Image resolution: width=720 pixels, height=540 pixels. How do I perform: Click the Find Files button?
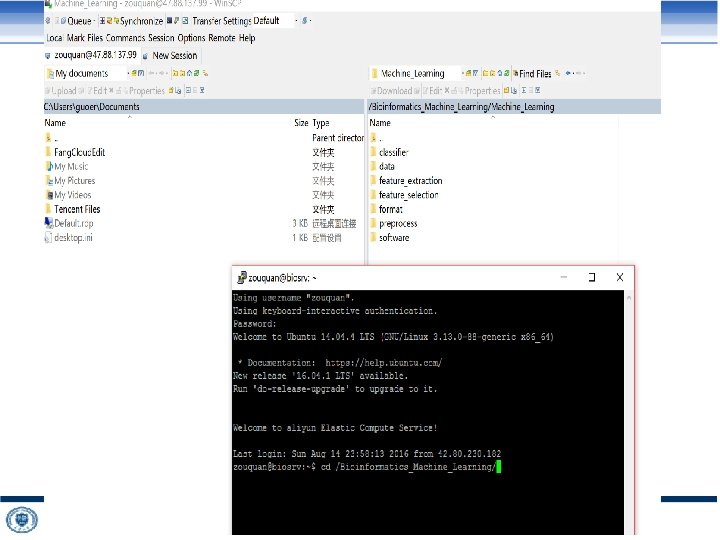(532, 73)
